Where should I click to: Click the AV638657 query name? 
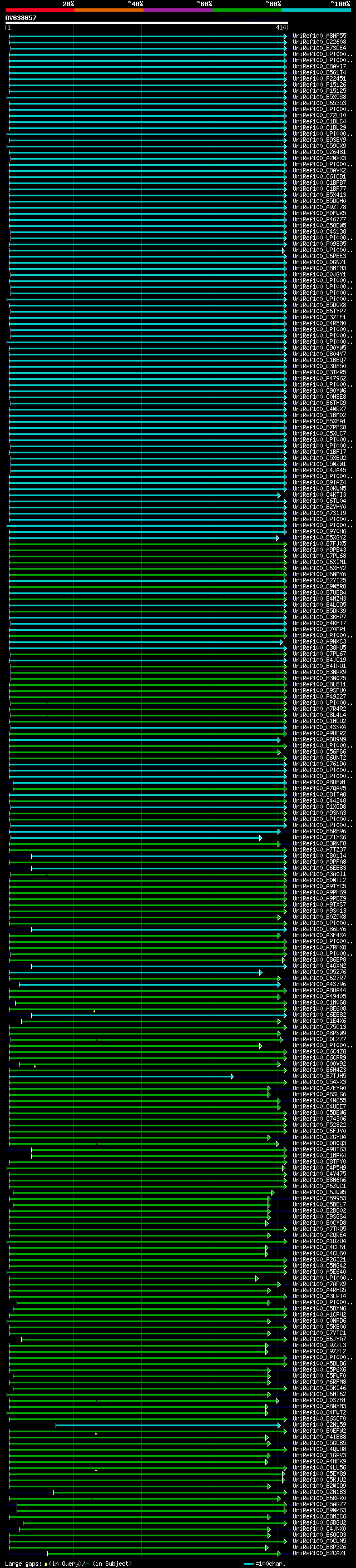coord(21,18)
